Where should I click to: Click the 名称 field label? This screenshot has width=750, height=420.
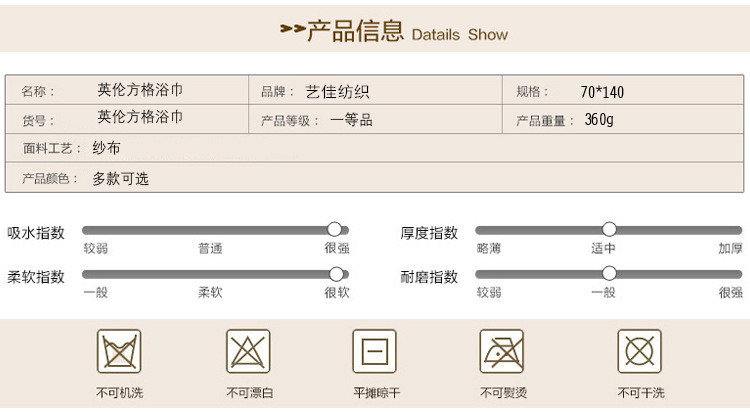coord(38,91)
